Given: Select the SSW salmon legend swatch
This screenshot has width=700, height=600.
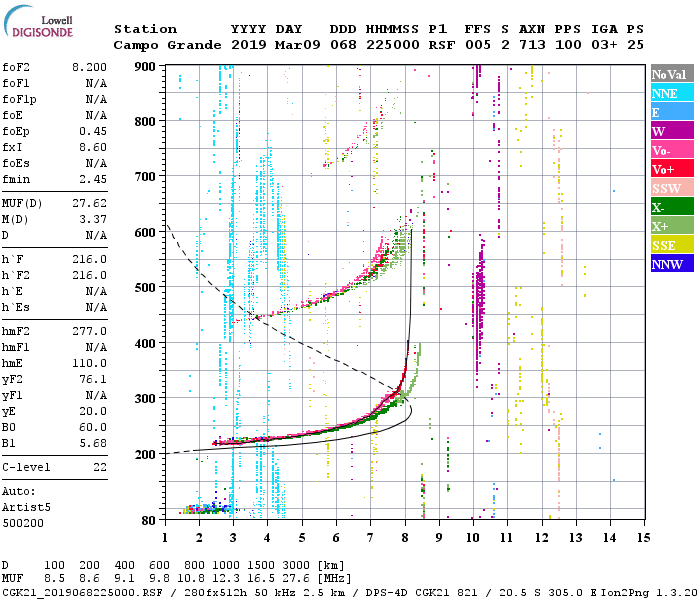Looking at the screenshot, I should [x=672, y=188].
